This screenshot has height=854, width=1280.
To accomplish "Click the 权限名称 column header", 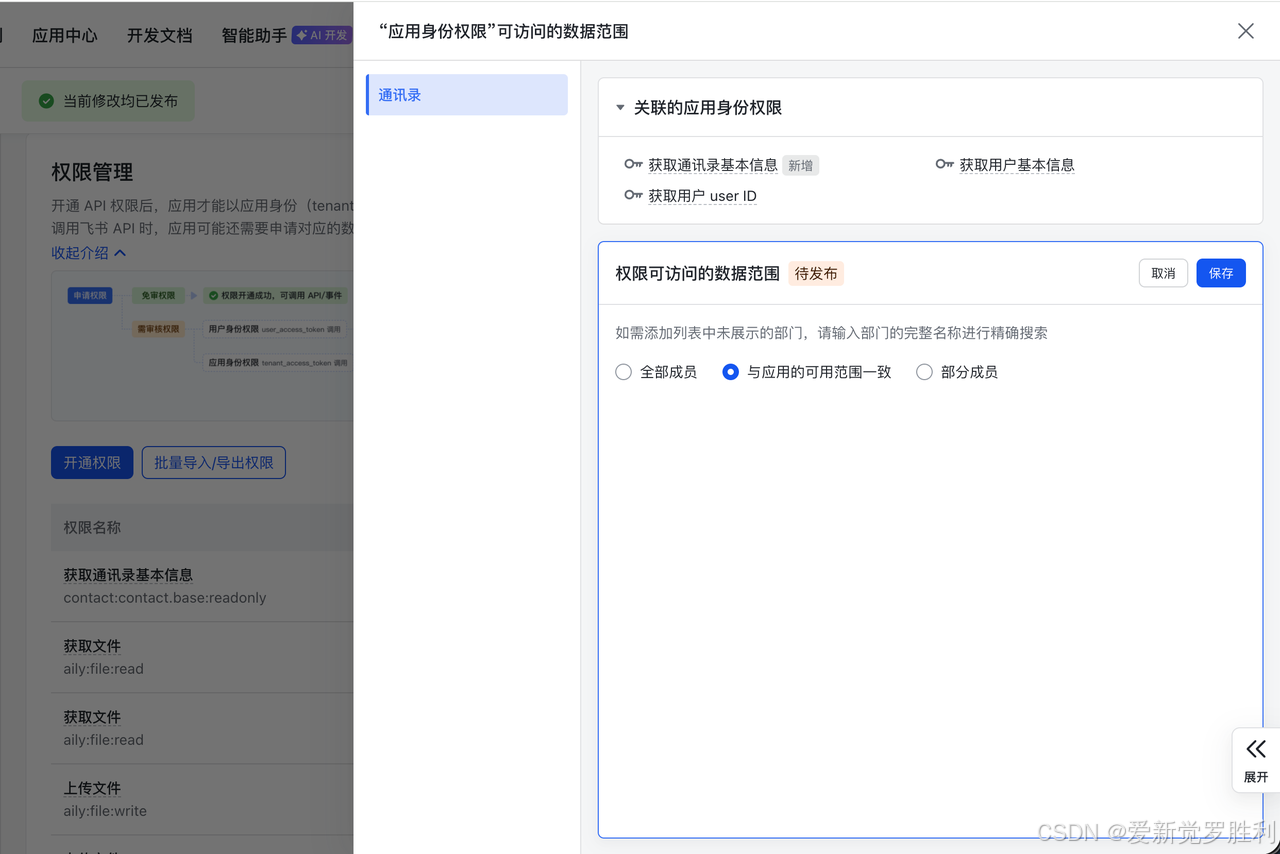I will (x=92, y=527).
